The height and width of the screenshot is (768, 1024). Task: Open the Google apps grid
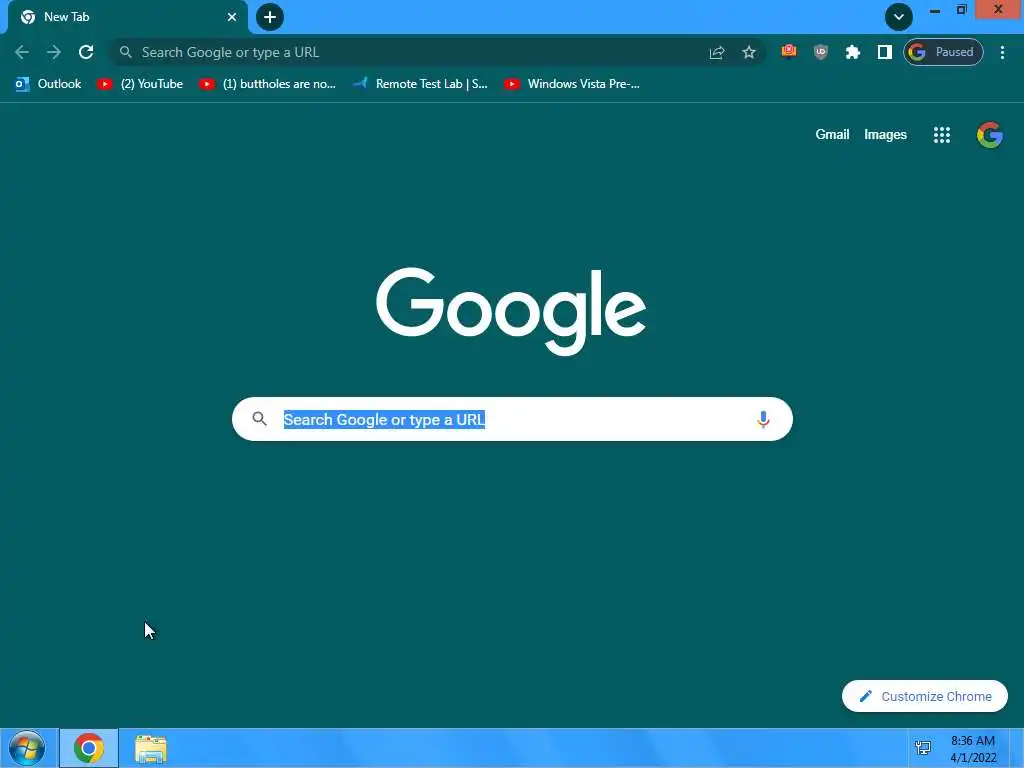tap(942, 135)
